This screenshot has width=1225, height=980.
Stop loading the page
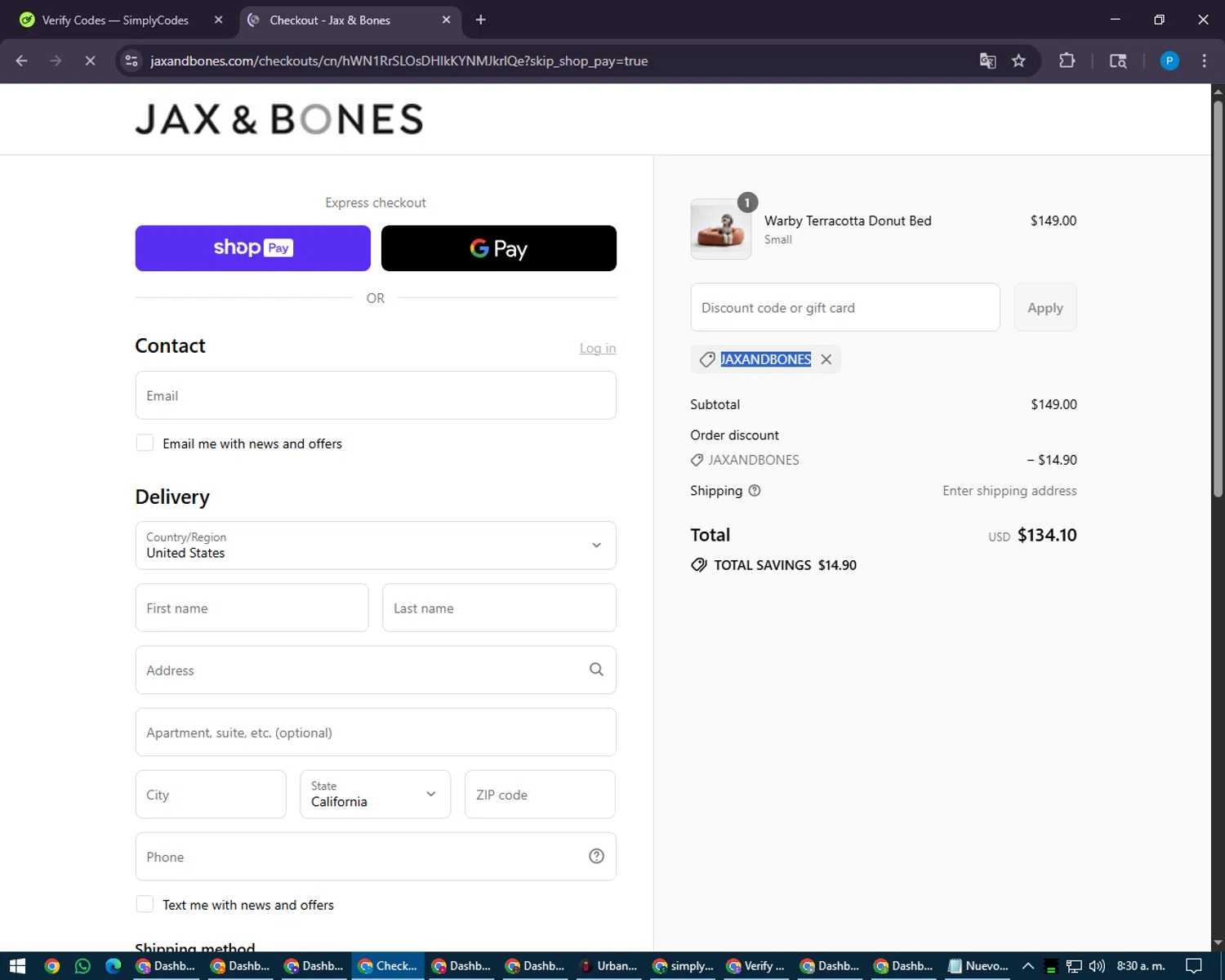coord(90,60)
